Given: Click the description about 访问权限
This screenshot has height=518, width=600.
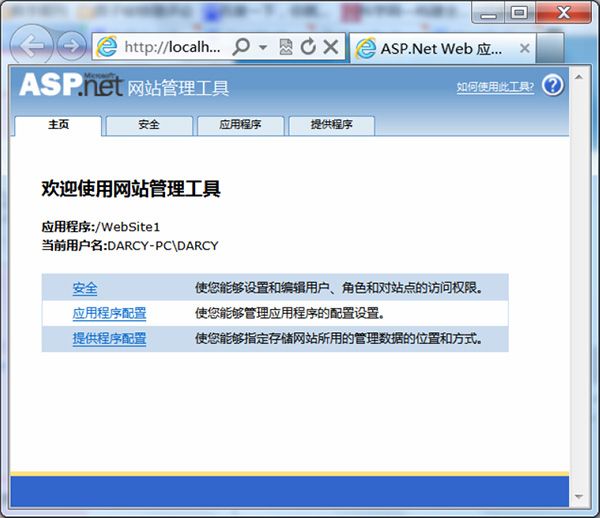Looking at the screenshot, I should [339, 288].
